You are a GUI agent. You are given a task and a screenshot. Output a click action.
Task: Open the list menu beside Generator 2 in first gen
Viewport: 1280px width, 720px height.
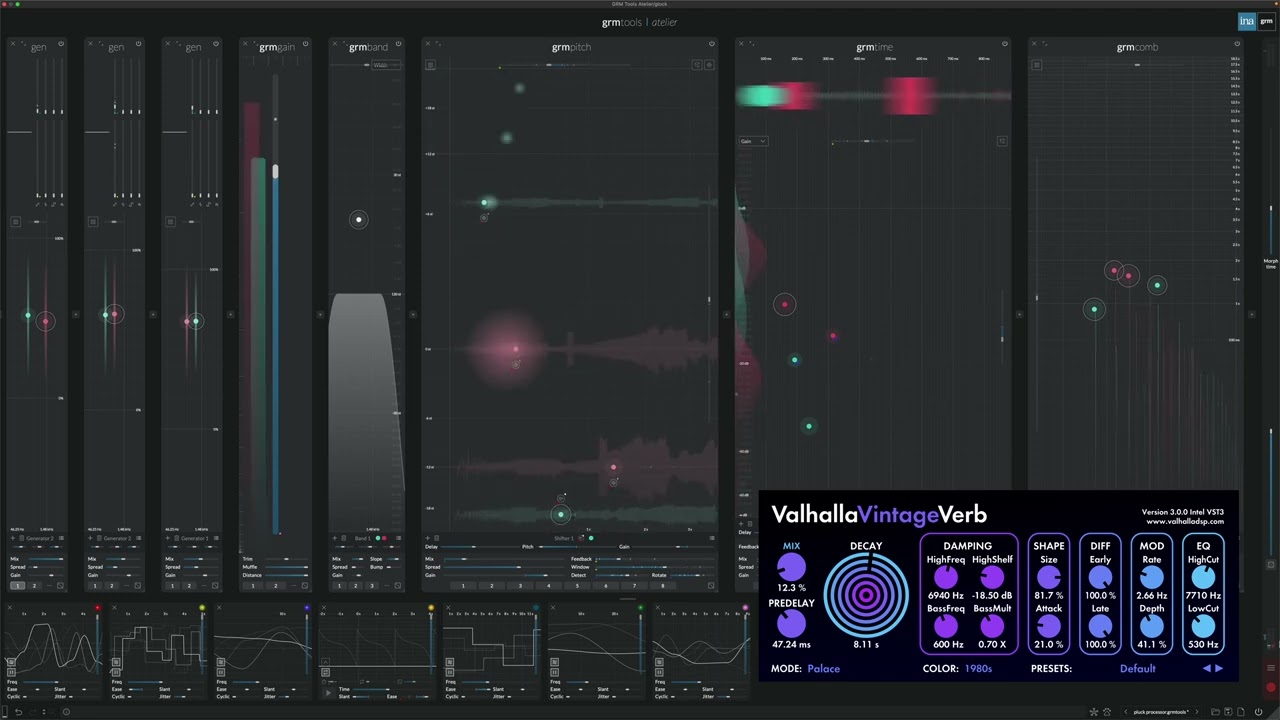coord(61,538)
